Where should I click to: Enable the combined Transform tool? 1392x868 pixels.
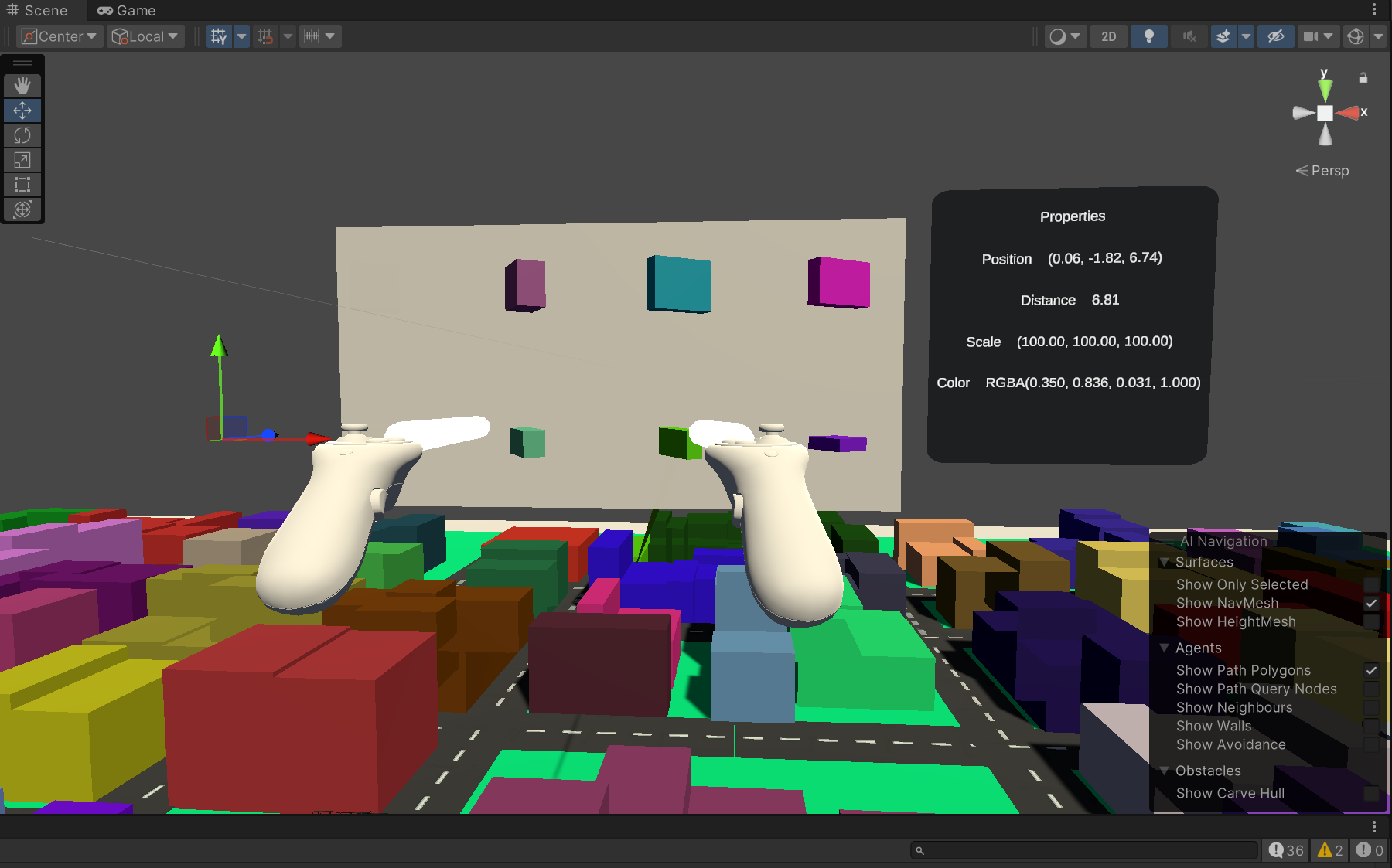click(22, 209)
